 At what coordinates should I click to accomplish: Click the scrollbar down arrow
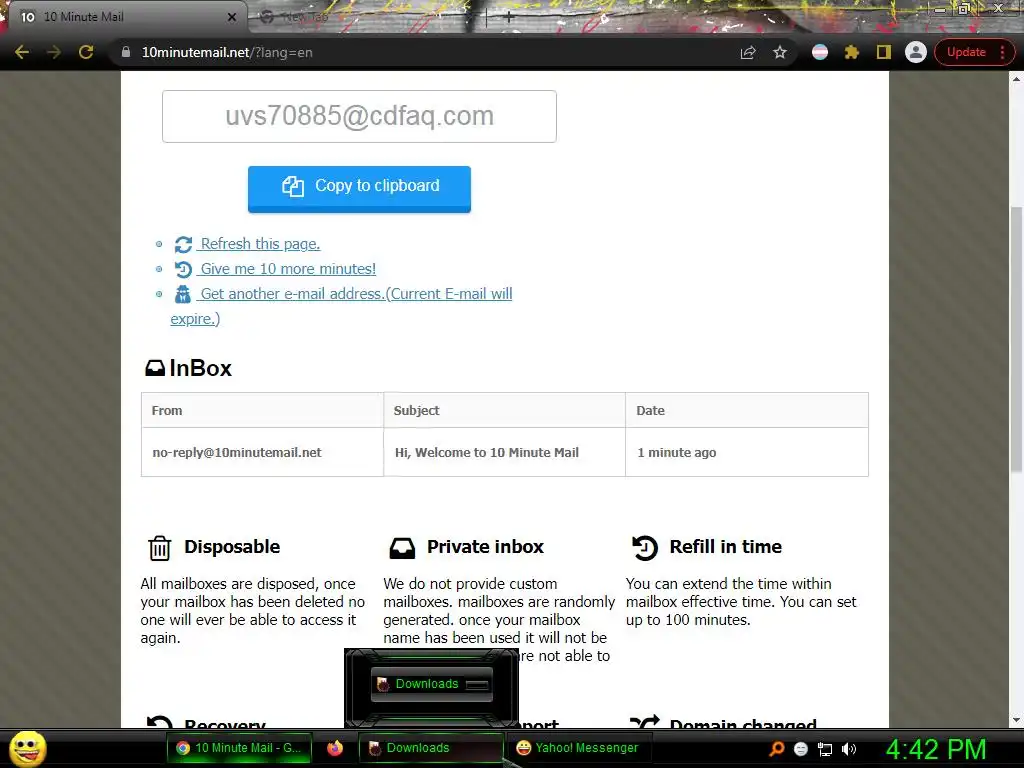coord(1016,720)
